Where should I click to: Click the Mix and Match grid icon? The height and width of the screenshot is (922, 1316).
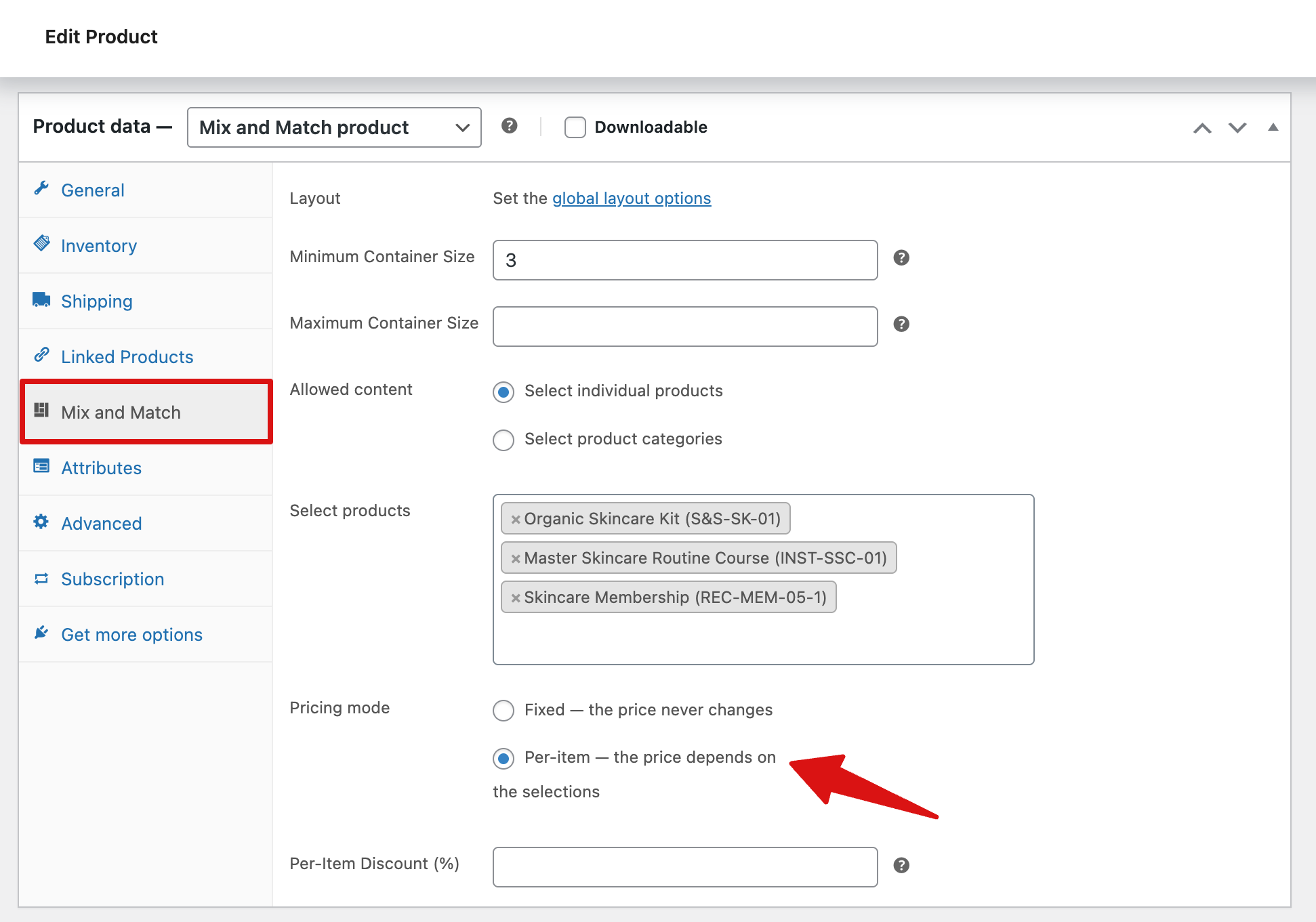[42, 410]
